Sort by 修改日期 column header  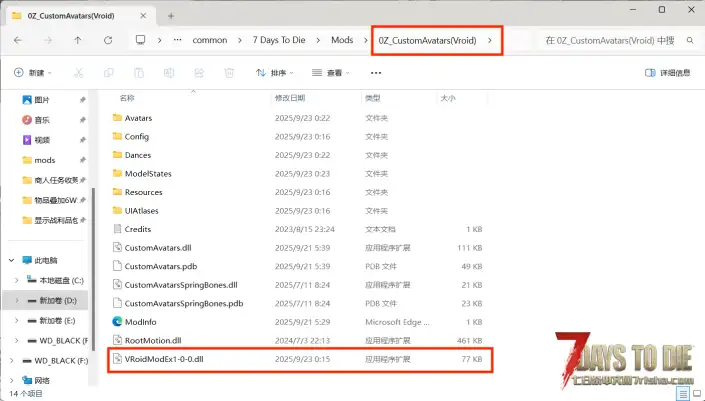(290, 98)
